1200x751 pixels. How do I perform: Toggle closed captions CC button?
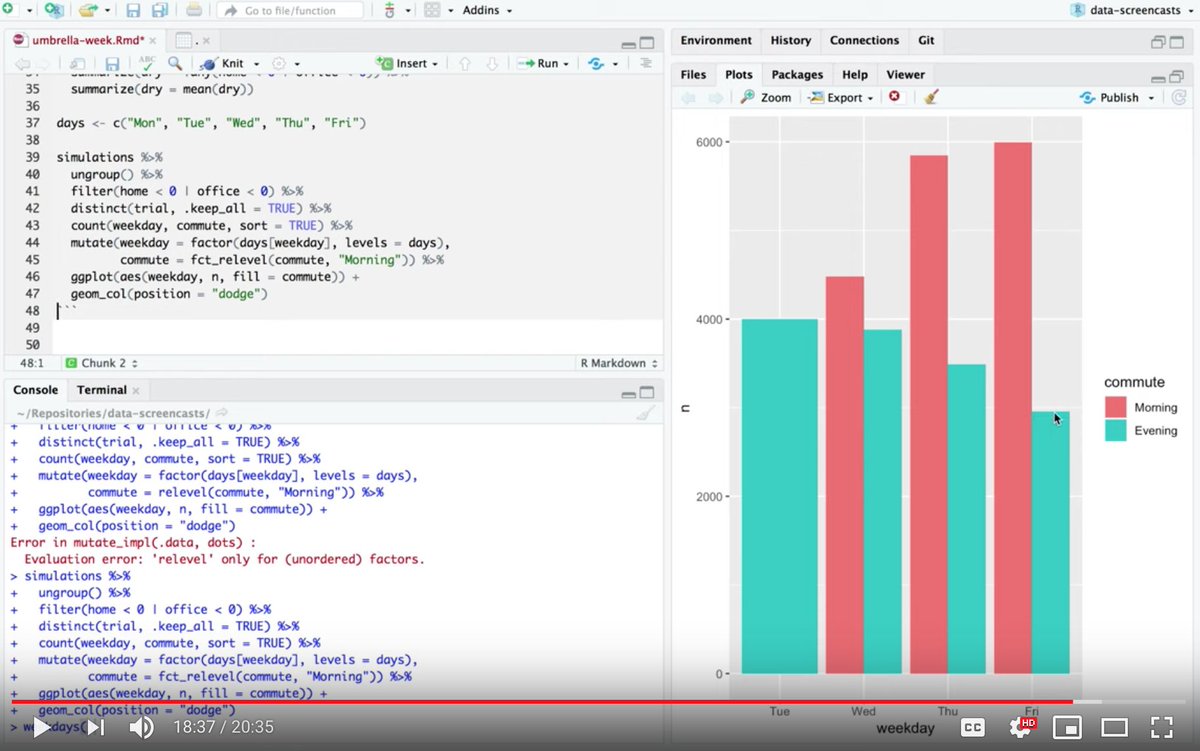point(971,727)
